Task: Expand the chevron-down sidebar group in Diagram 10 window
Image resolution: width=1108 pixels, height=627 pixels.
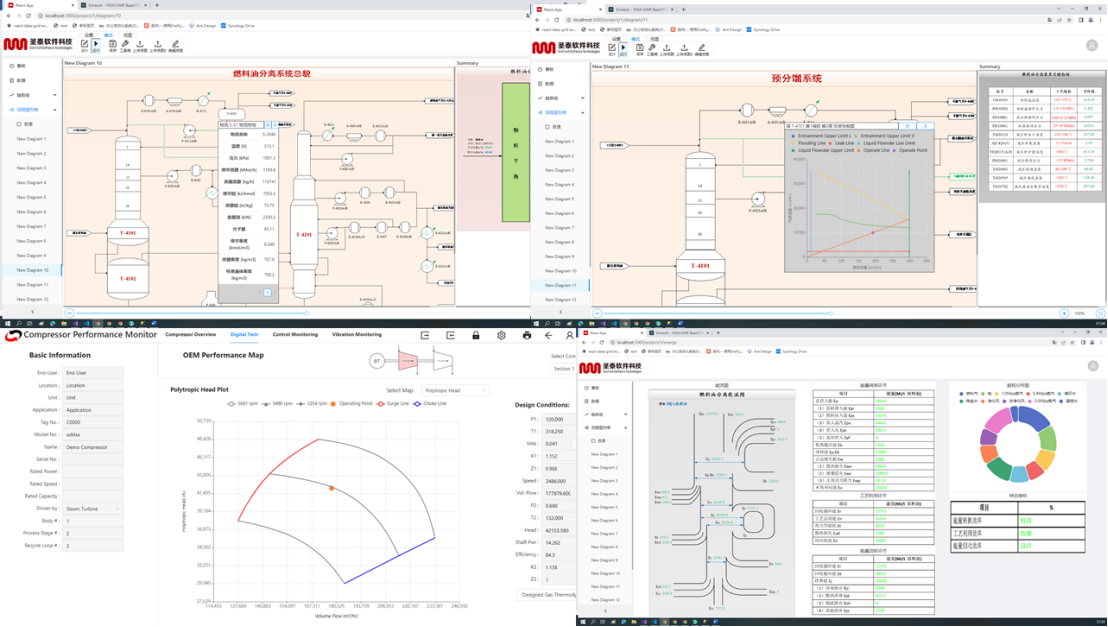Action: (x=54, y=95)
